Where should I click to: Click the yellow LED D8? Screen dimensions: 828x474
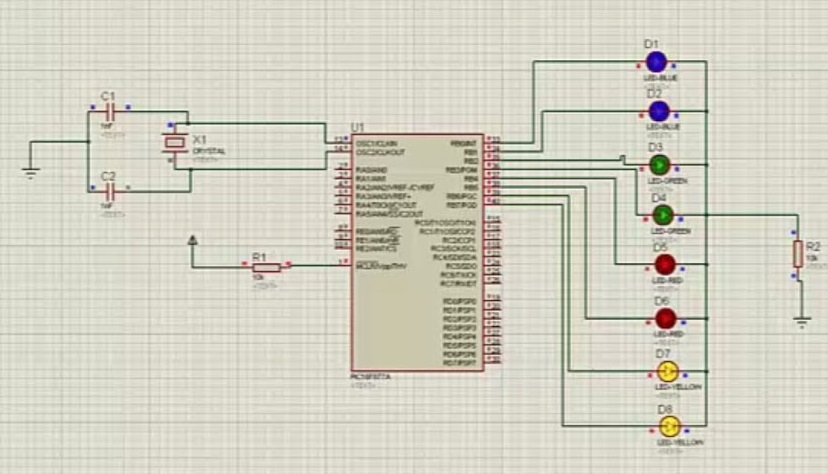pyautogui.click(x=670, y=426)
